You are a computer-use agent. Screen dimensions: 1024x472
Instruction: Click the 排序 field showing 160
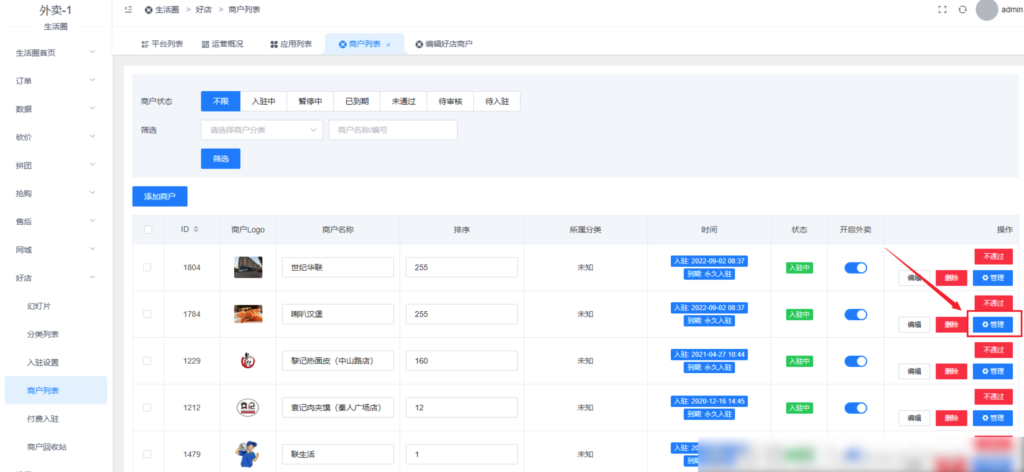(x=462, y=360)
